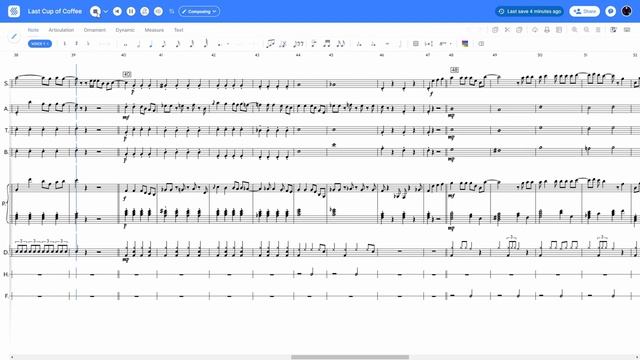Click the cut scissors icon
Screen dimensions: 640x360
(507, 30)
